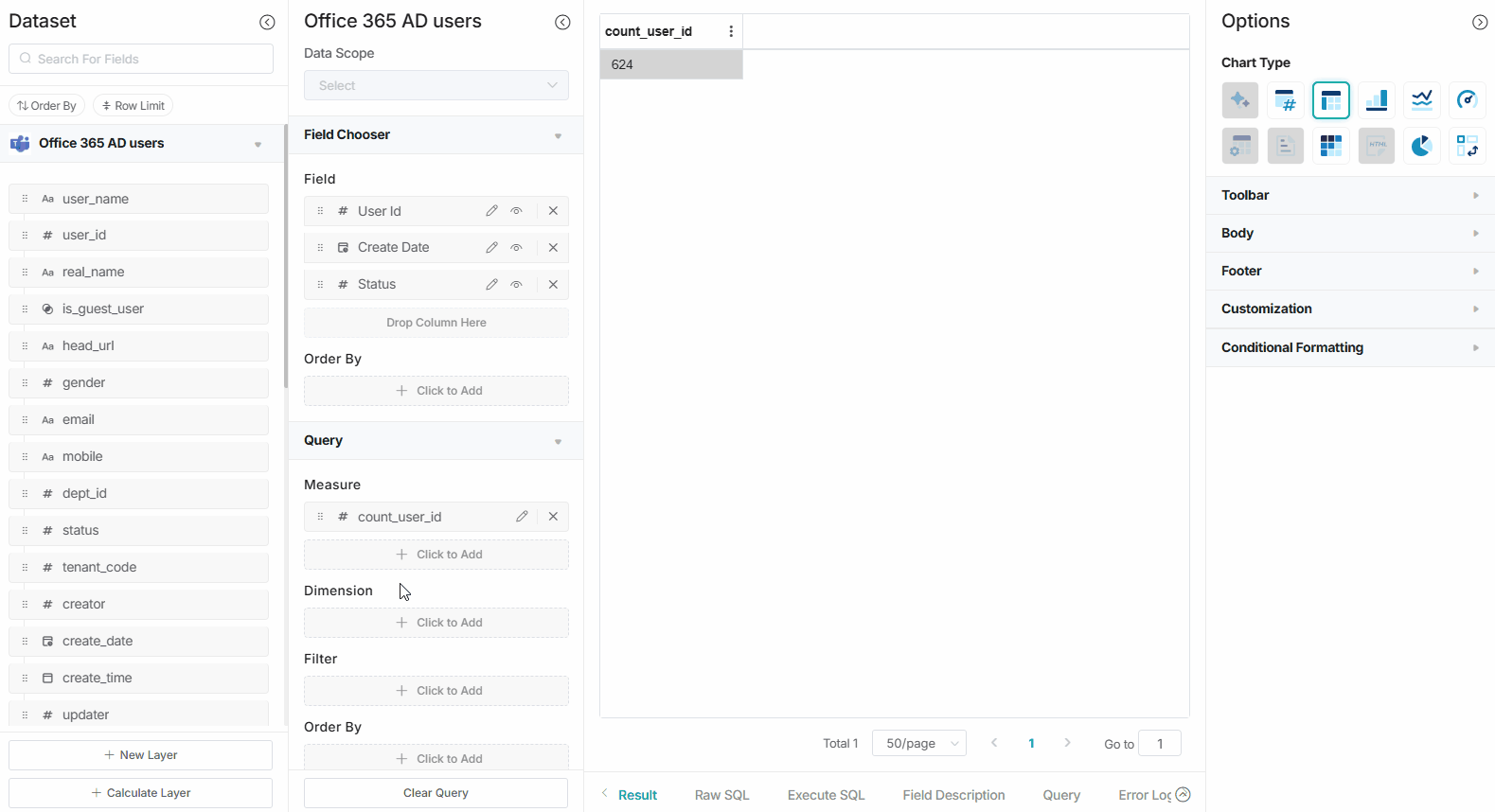Choose the pie chart type

1421,146
